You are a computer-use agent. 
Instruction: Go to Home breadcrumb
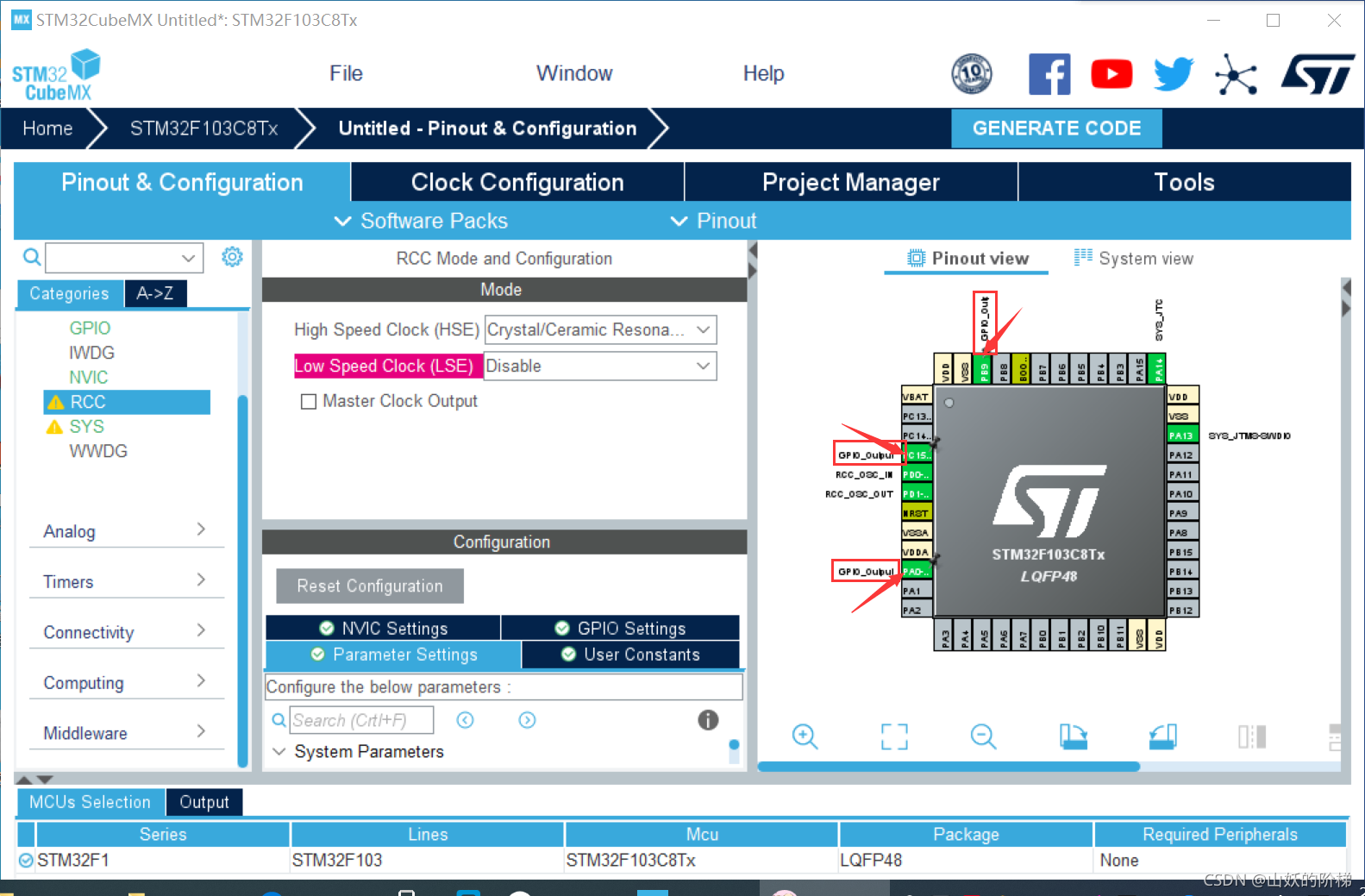click(x=47, y=128)
